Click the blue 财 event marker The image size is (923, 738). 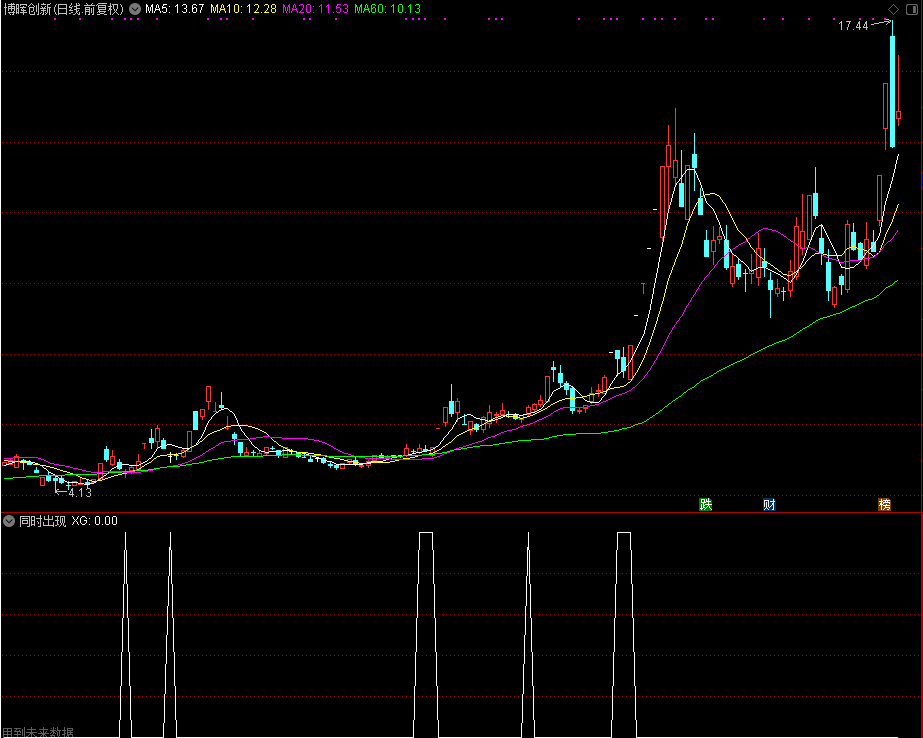[x=769, y=504]
